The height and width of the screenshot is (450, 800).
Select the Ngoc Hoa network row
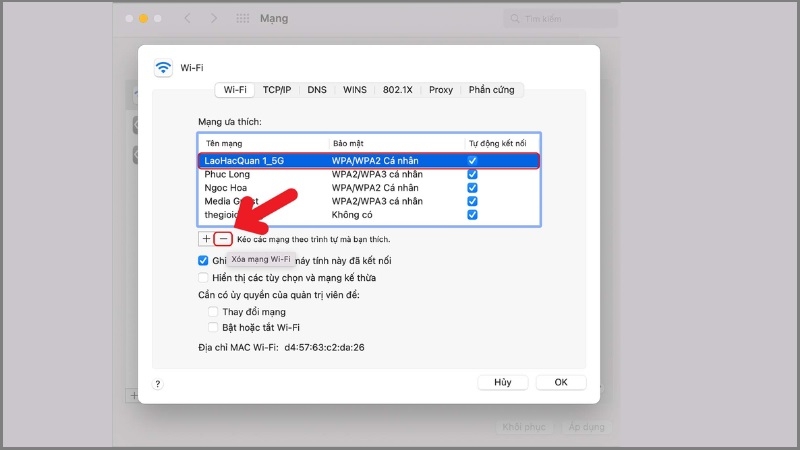point(369,188)
